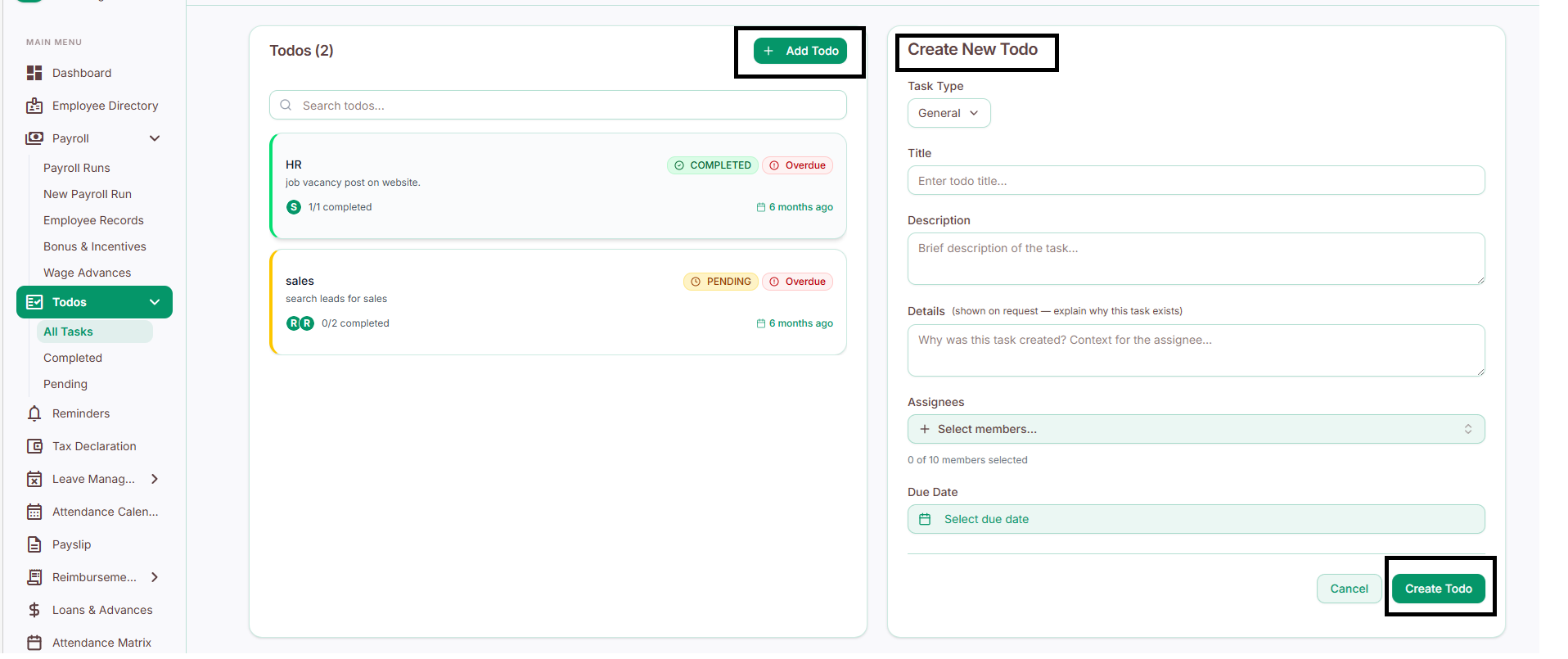Expand Leave Management submenu arrow

click(x=155, y=479)
